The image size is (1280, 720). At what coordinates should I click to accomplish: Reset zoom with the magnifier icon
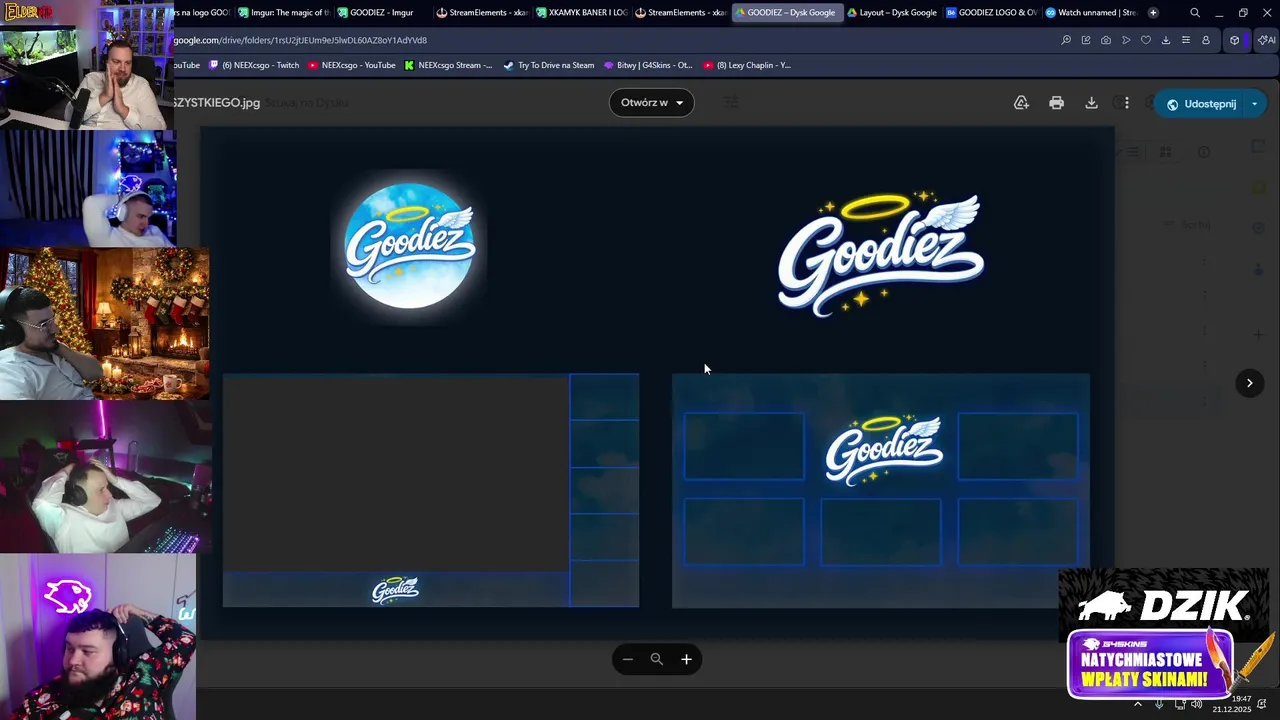point(657,659)
